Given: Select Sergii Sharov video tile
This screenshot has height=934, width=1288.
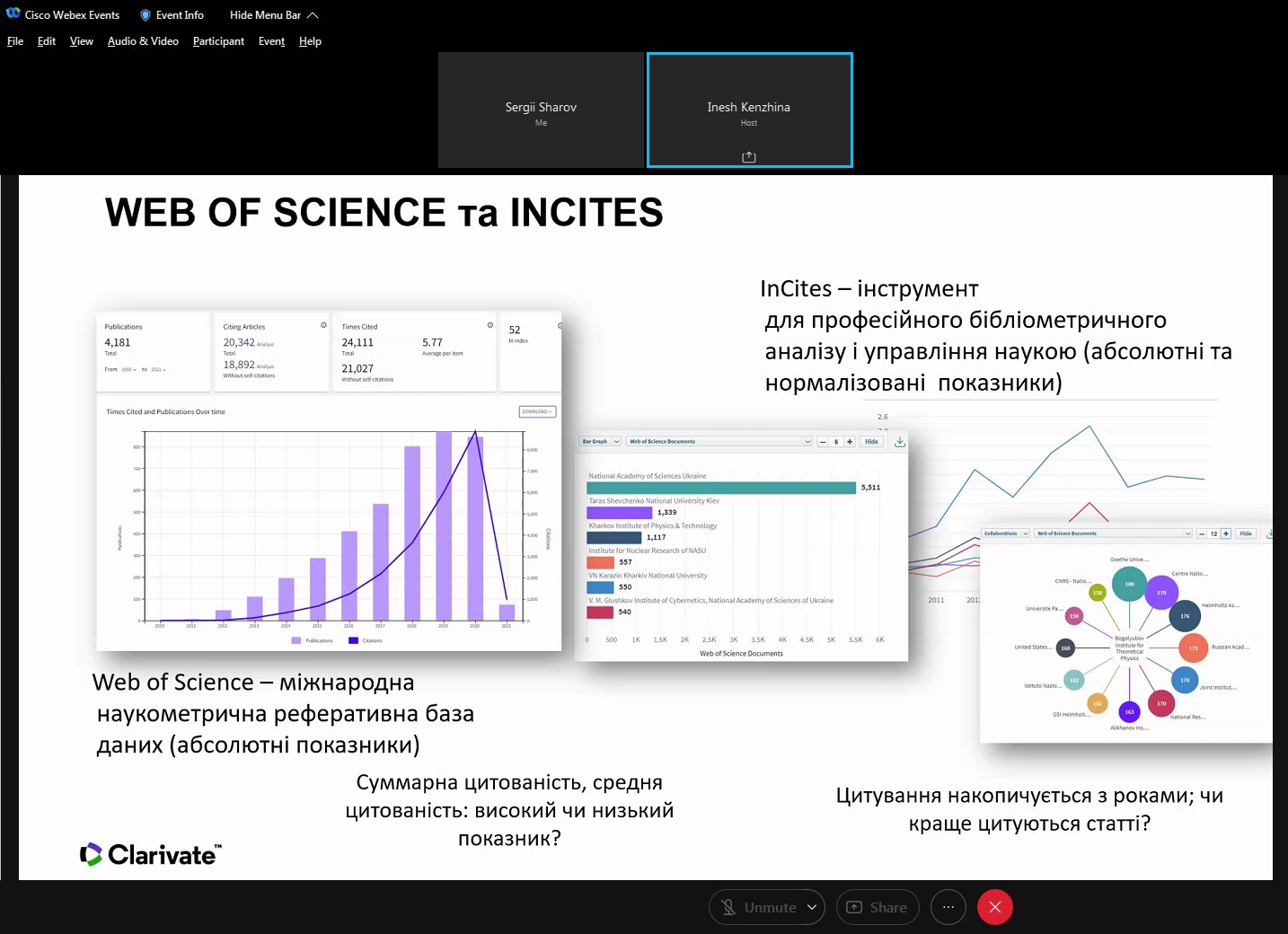Looking at the screenshot, I should tap(541, 110).
